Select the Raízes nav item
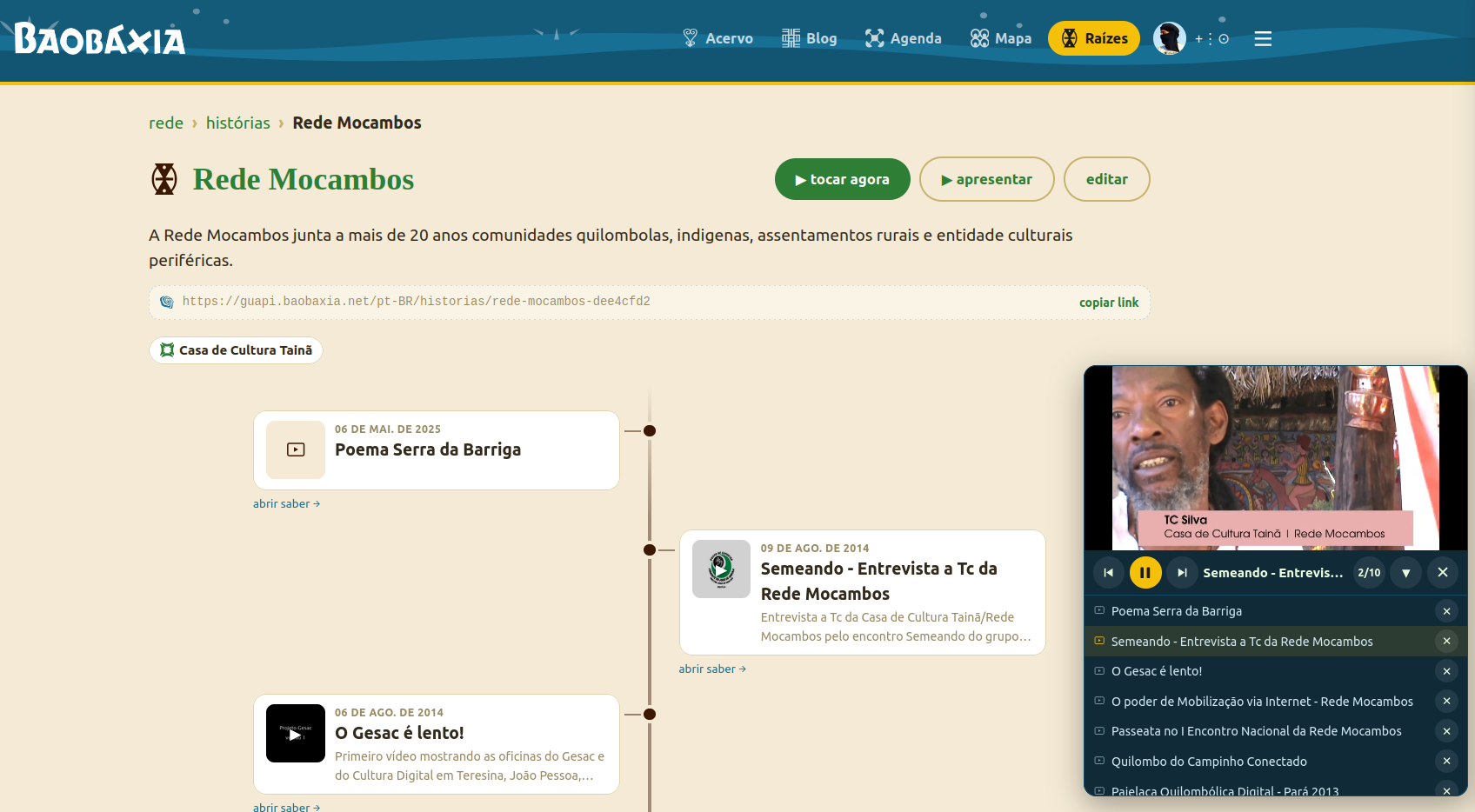 click(1094, 38)
